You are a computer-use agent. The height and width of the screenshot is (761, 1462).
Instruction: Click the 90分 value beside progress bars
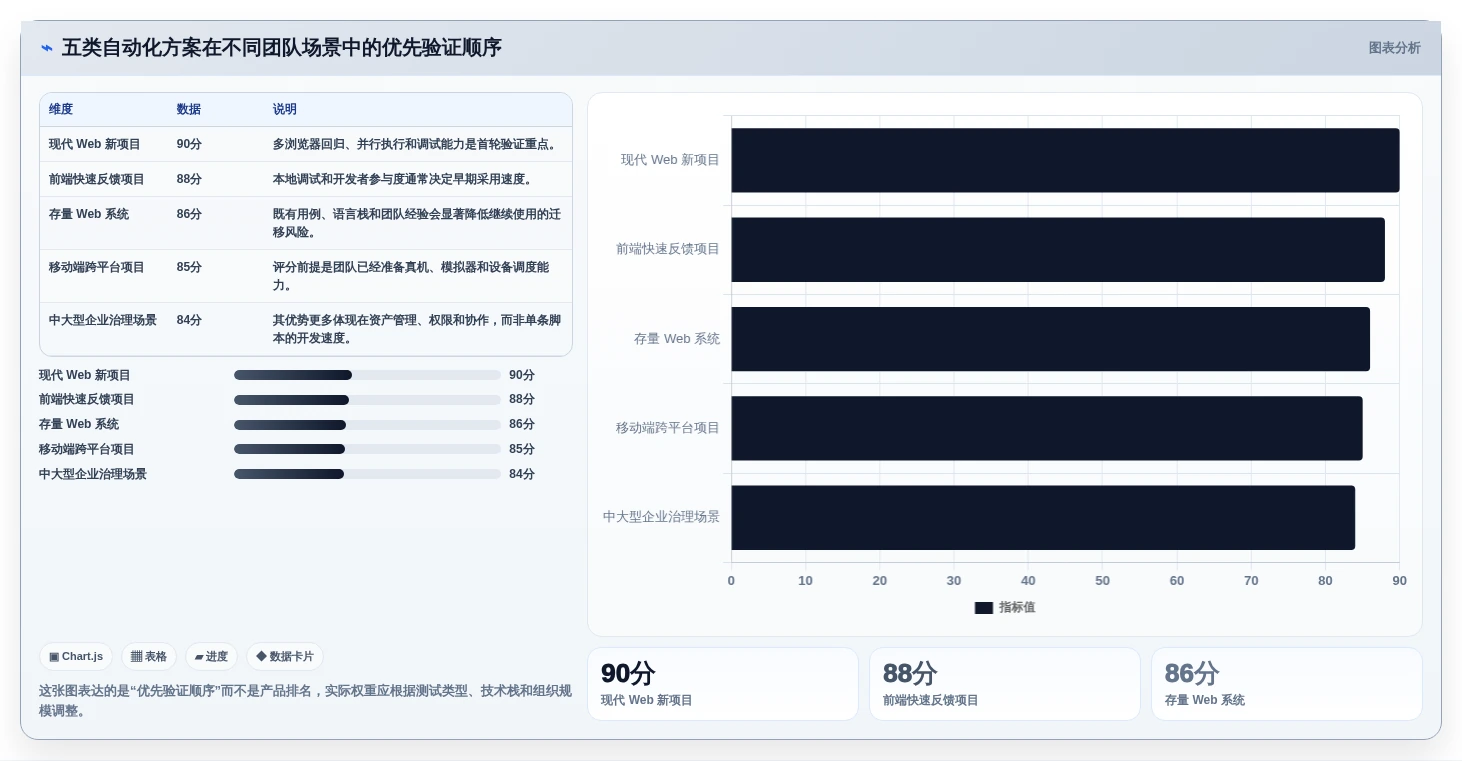click(x=522, y=375)
